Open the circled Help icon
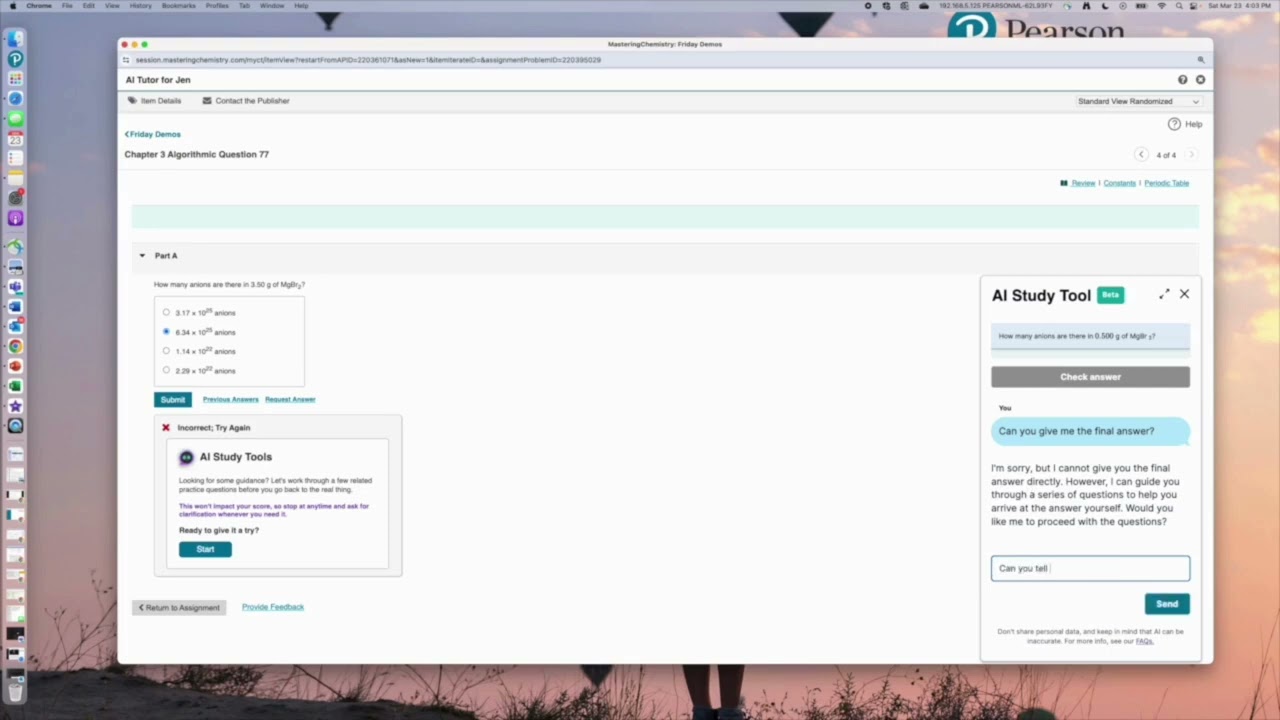 1174,124
